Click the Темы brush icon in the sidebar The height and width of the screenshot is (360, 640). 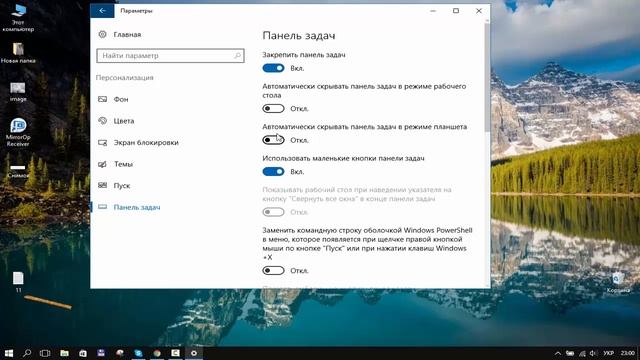click(x=102, y=164)
